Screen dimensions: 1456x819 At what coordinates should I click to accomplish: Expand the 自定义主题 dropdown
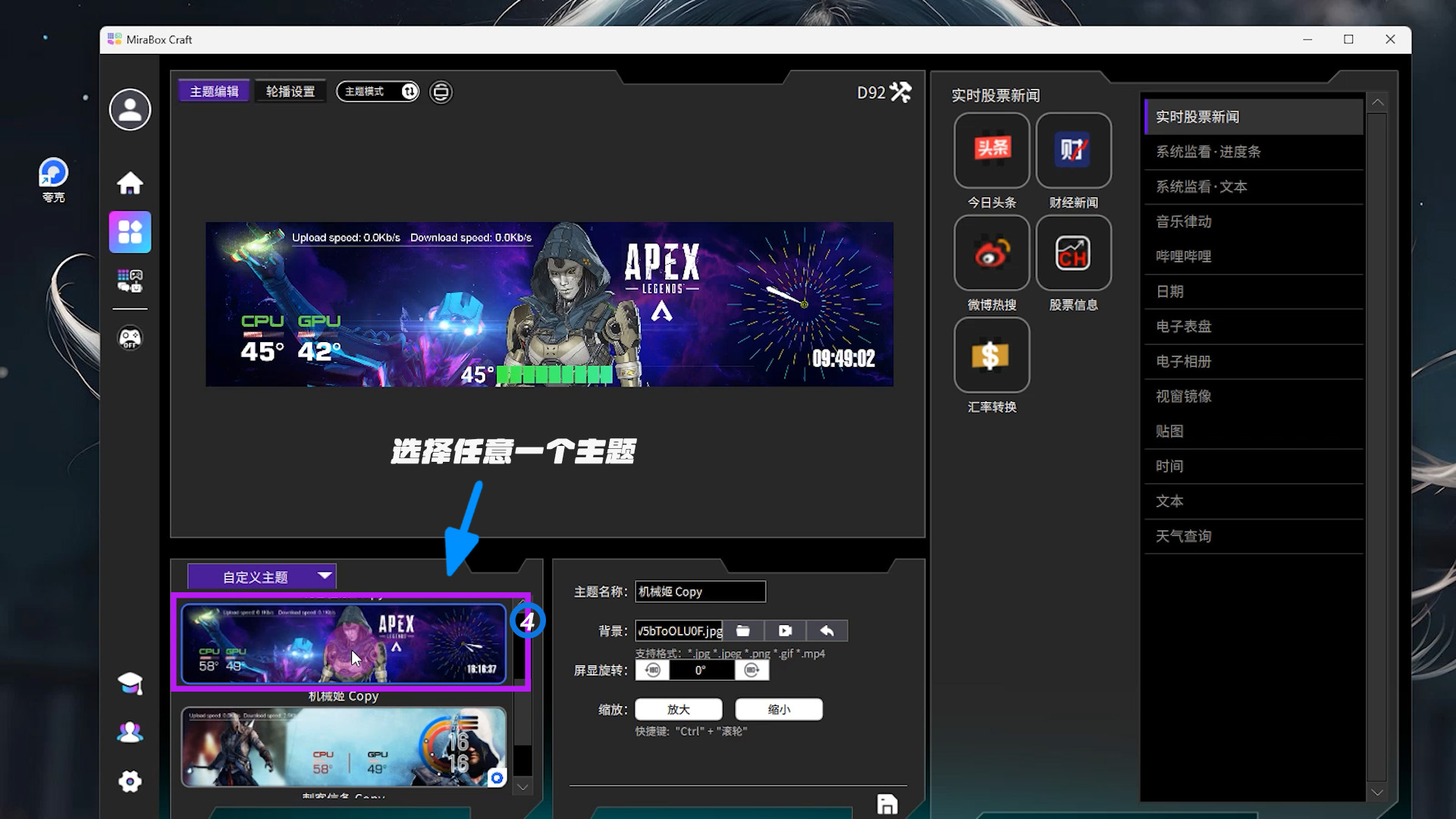(262, 577)
